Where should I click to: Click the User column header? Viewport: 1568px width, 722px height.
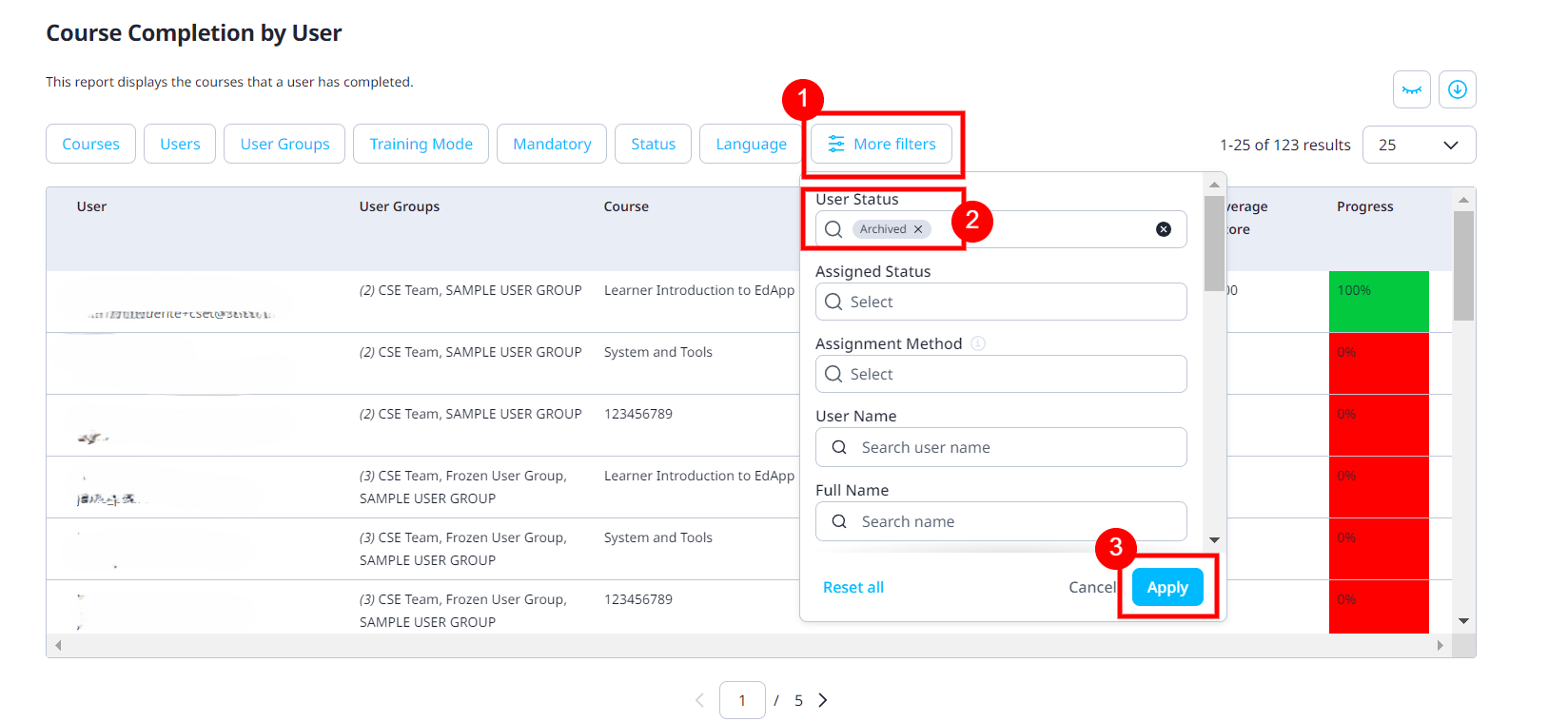[91, 206]
